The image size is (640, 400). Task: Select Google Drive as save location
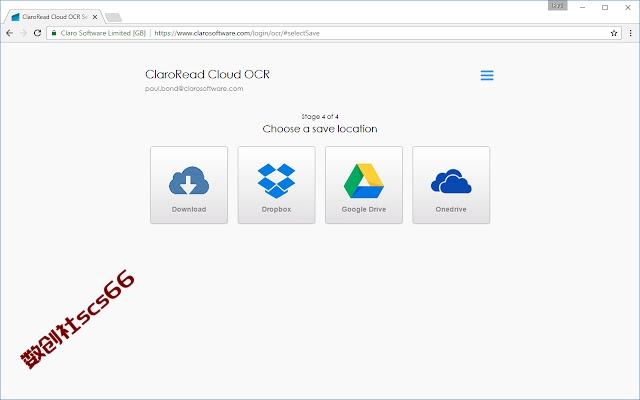[x=364, y=185]
